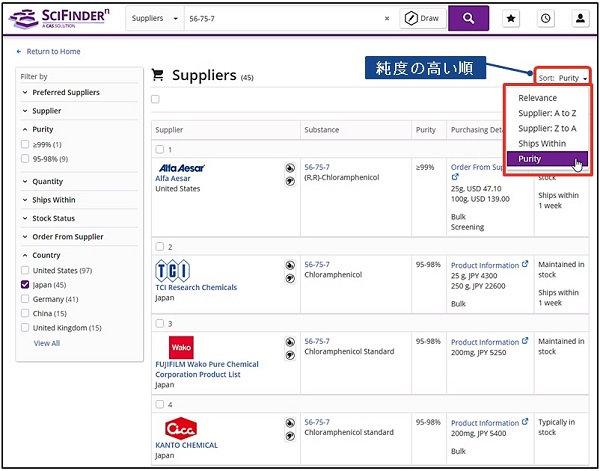Click the red Wako logo
This screenshot has width=600, height=471.
tap(181, 347)
